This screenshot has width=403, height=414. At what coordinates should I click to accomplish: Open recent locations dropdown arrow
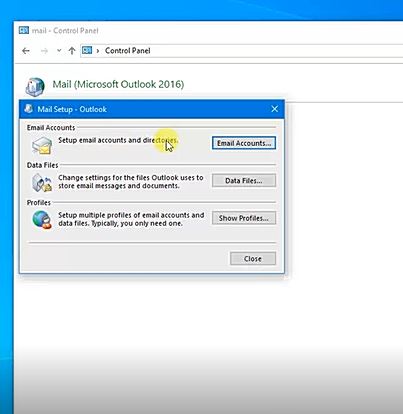pyautogui.click(x=59, y=51)
